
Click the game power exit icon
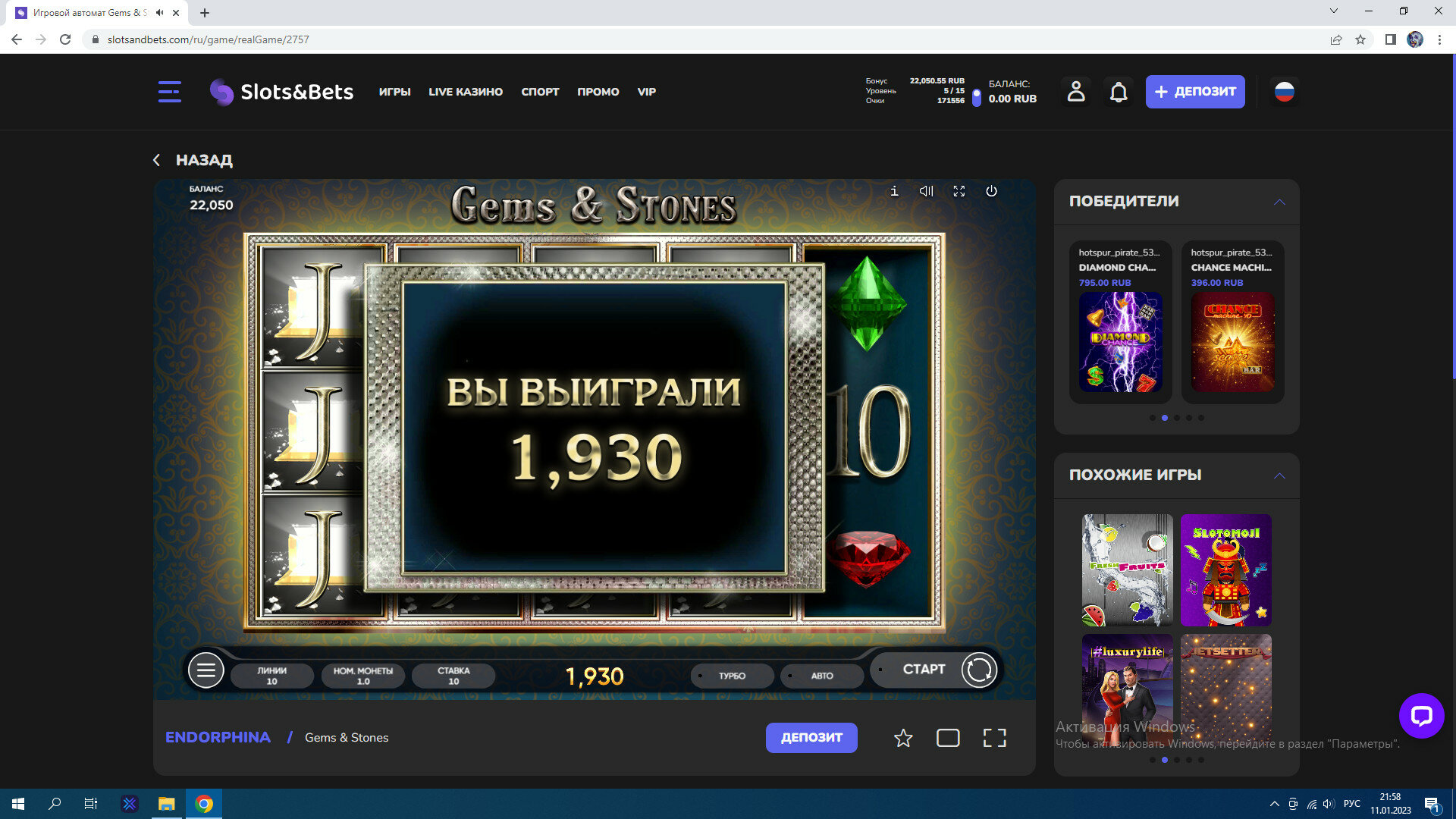coord(991,191)
